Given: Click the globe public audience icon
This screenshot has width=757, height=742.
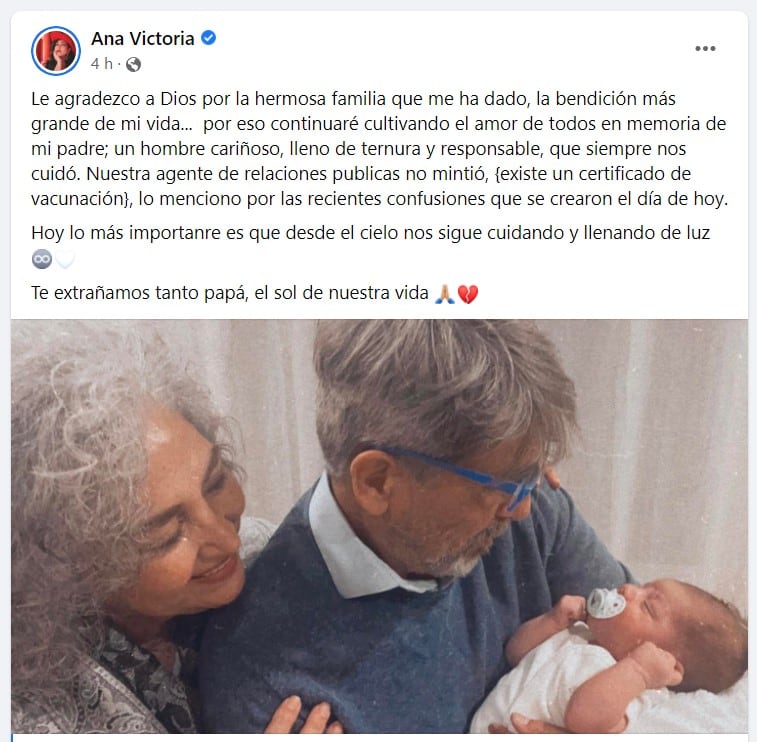Looking at the screenshot, I should [133, 64].
